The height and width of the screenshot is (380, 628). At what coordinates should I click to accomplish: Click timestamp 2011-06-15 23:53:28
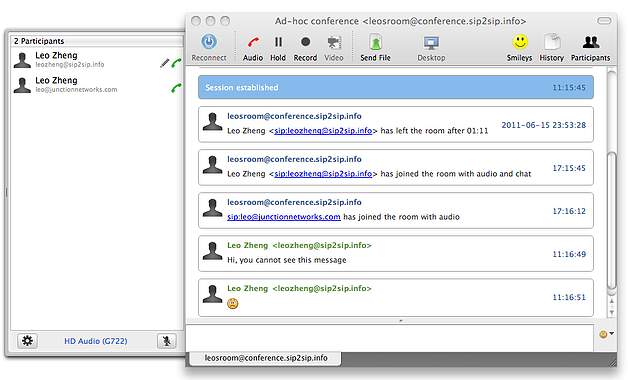543,125
